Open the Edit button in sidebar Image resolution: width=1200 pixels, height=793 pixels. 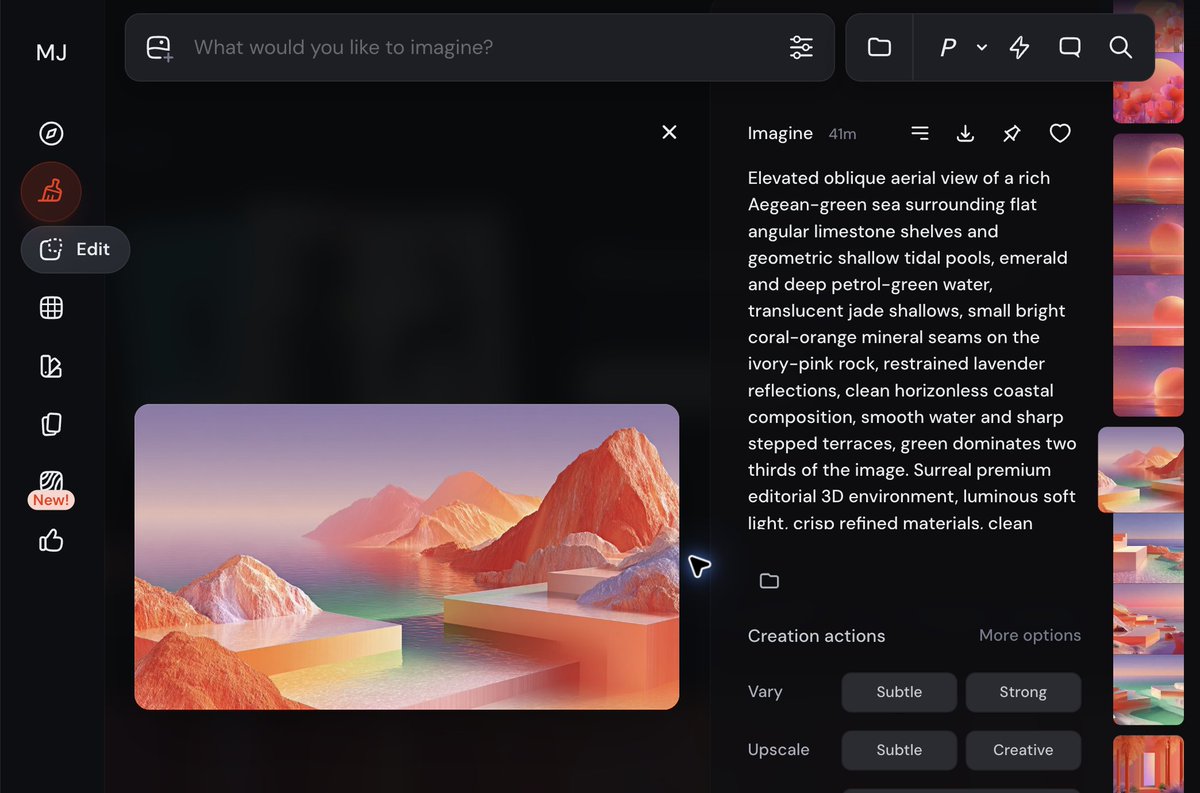75,250
